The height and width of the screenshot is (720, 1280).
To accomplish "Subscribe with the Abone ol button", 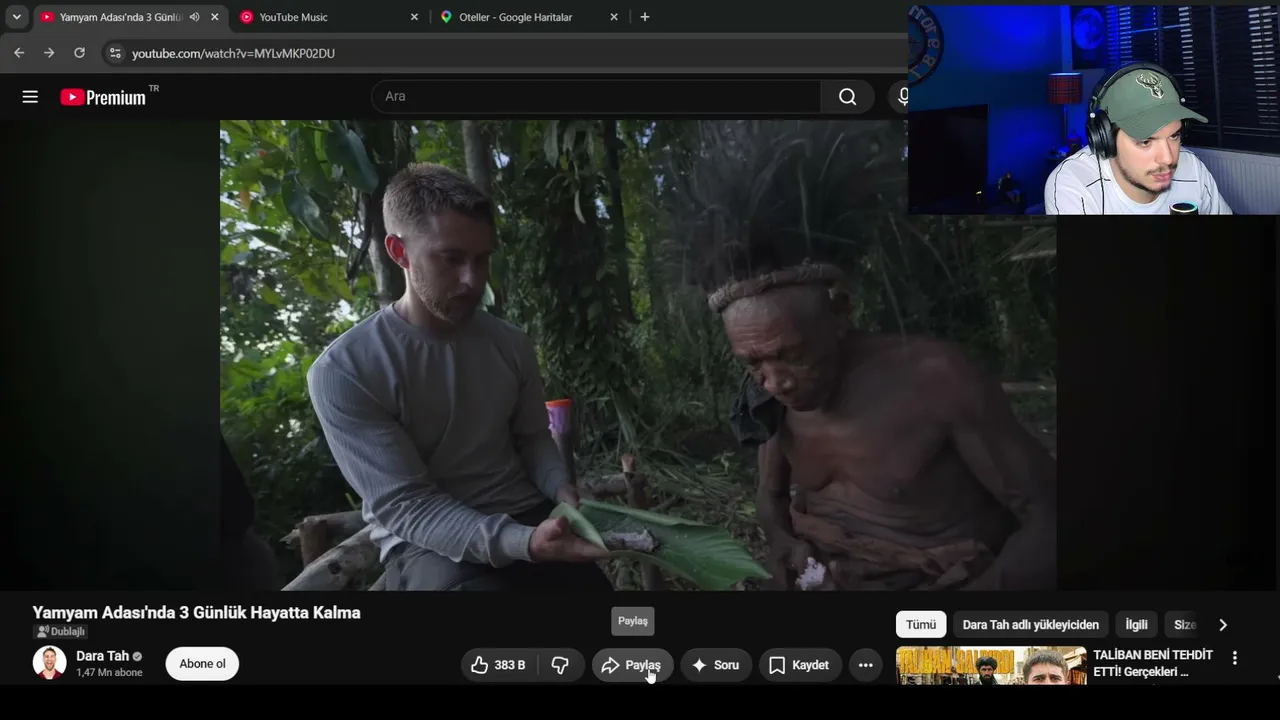I will 202,664.
